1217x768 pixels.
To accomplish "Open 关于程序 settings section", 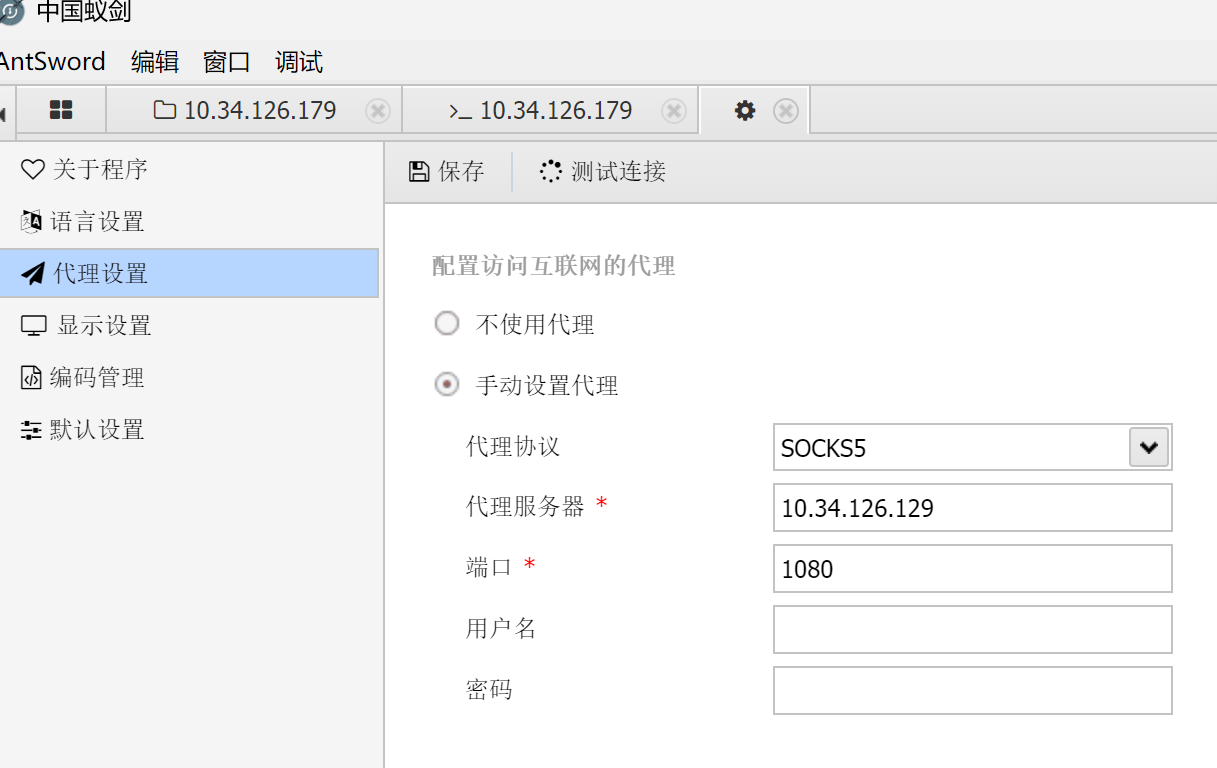I will (190, 169).
